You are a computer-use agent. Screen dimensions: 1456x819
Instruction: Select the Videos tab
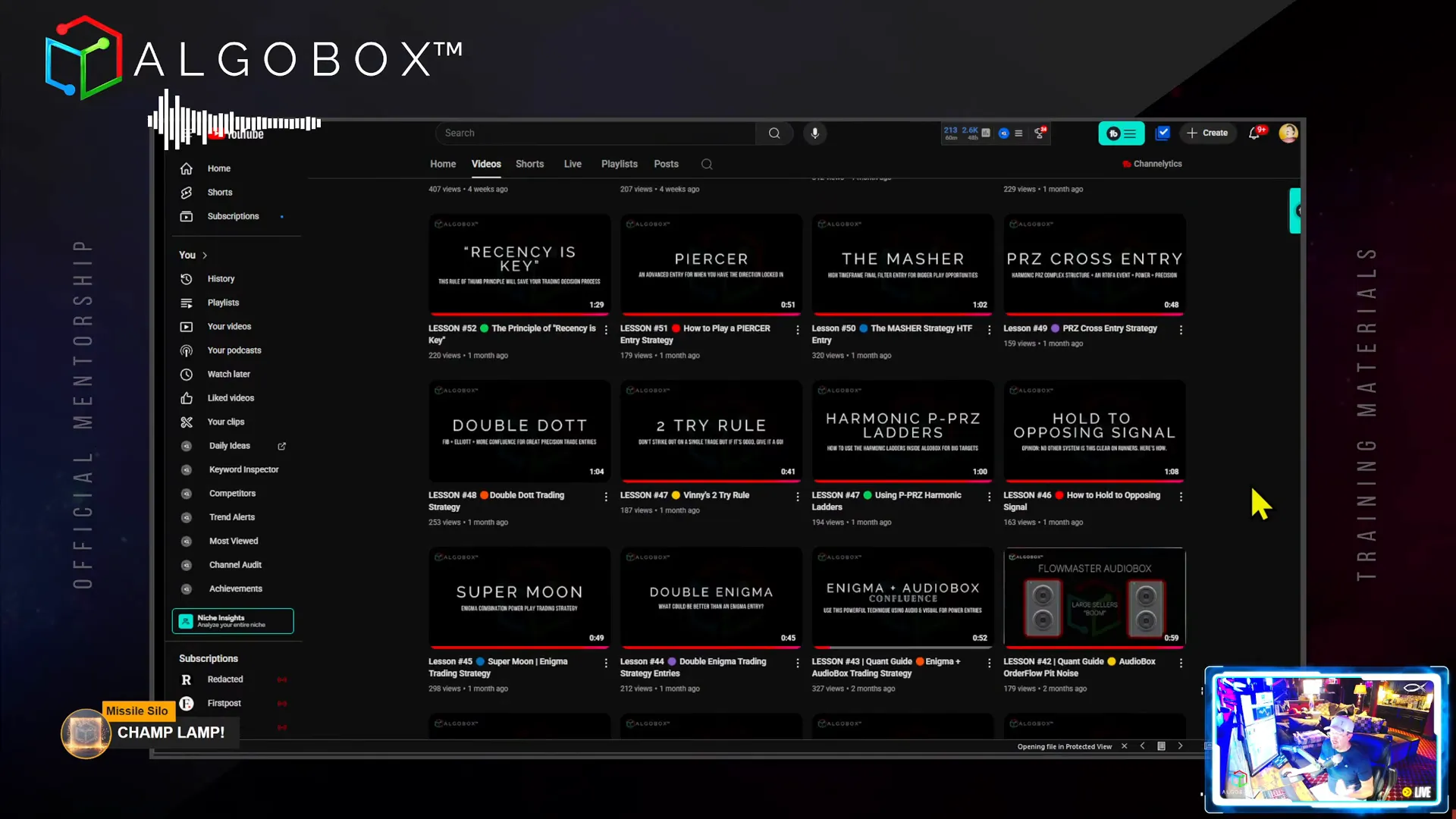pyautogui.click(x=486, y=165)
